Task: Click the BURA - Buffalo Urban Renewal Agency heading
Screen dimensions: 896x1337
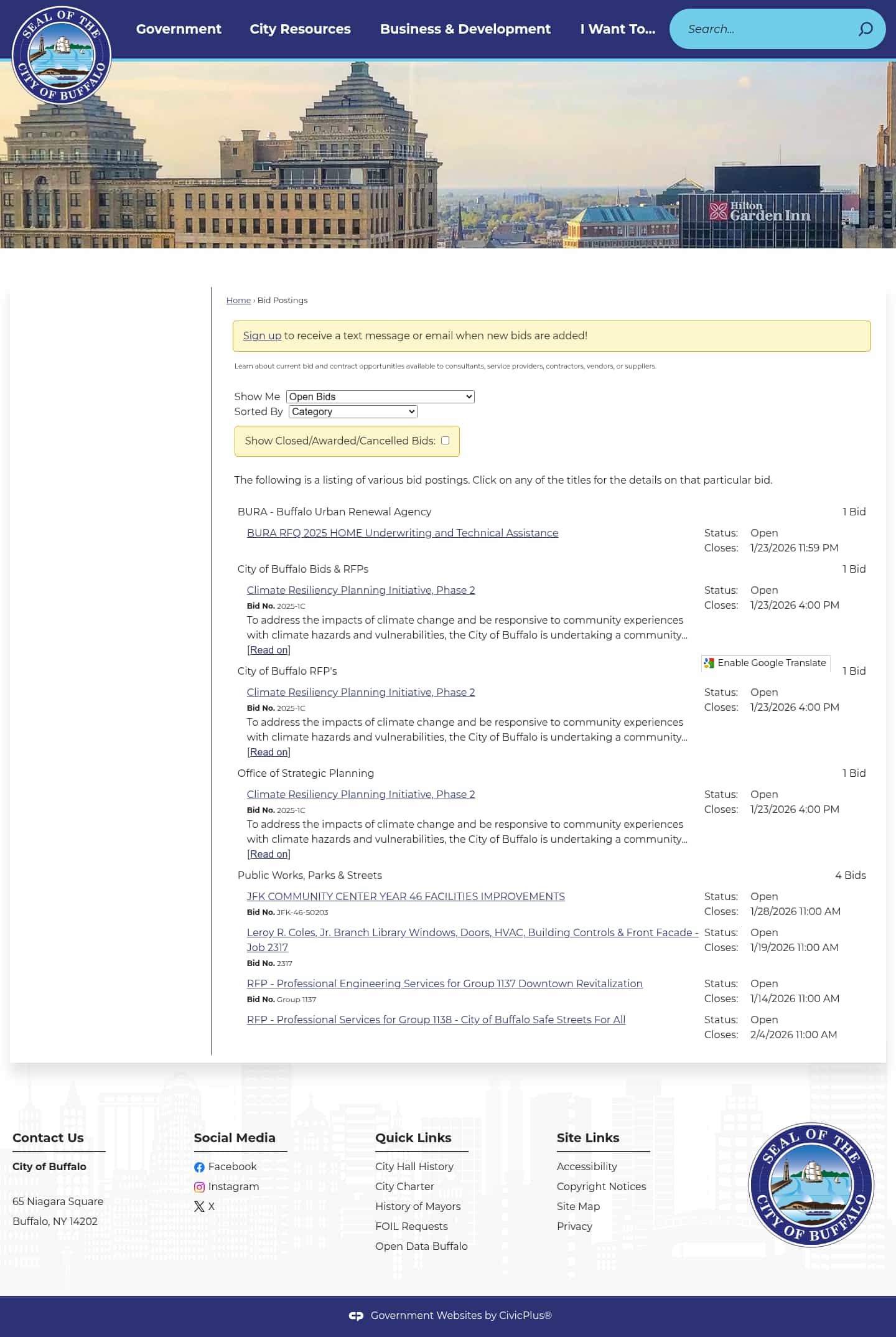Action: (x=334, y=512)
